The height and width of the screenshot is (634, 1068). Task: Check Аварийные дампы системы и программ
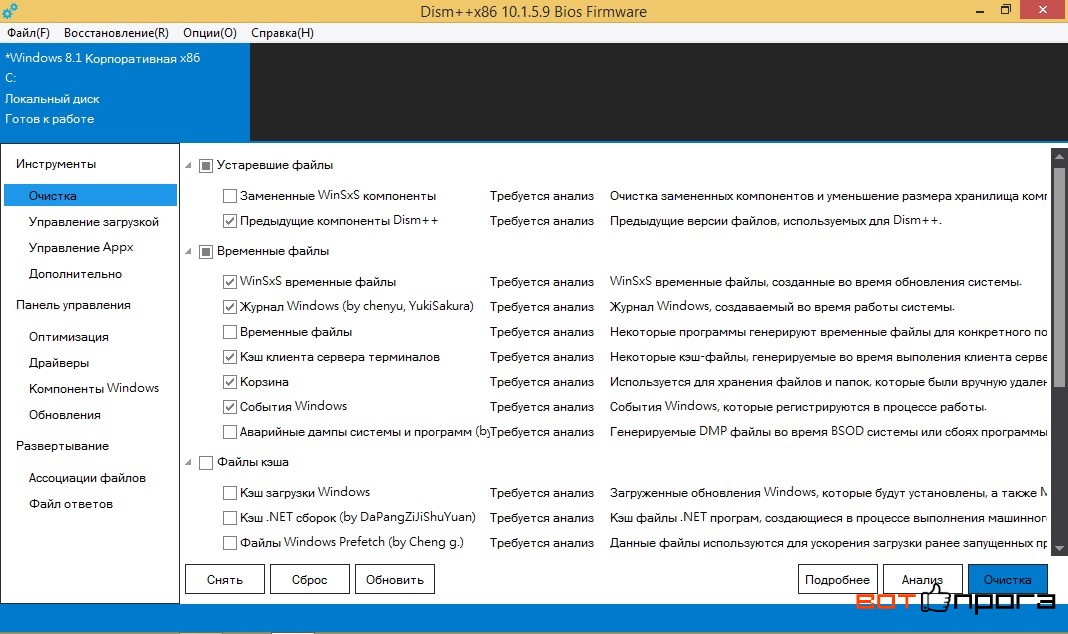tap(230, 432)
